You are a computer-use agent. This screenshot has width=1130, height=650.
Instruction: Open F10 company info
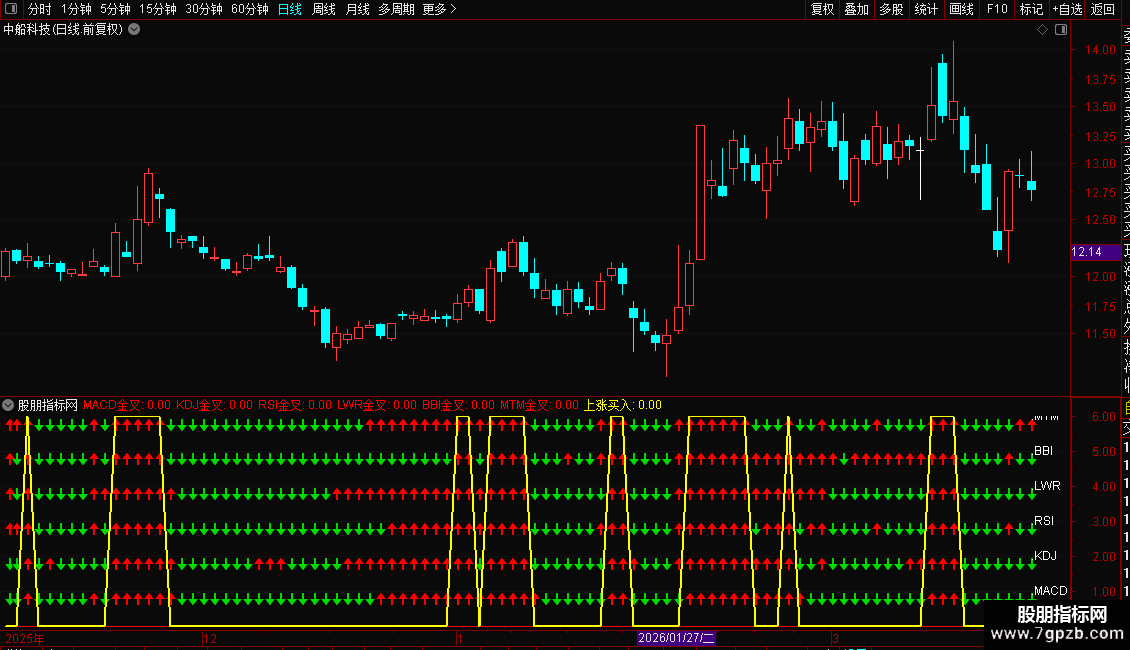[997, 9]
